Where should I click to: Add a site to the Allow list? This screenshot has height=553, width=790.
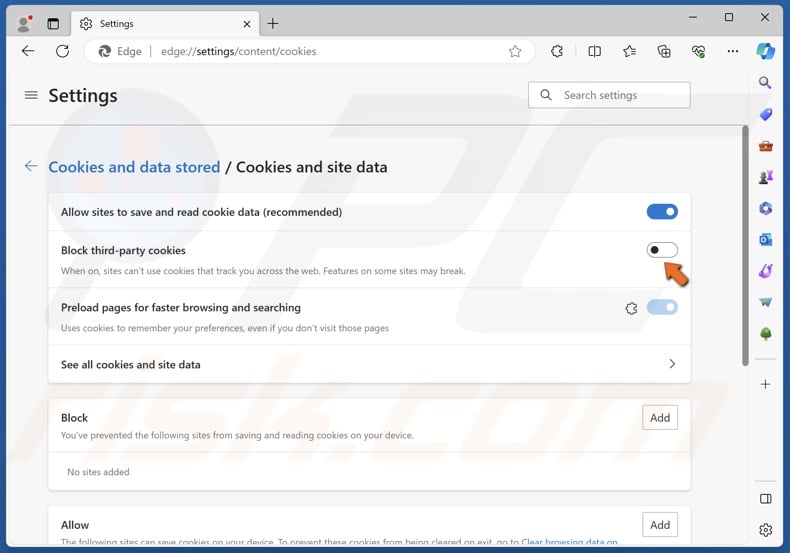(660, 525)
